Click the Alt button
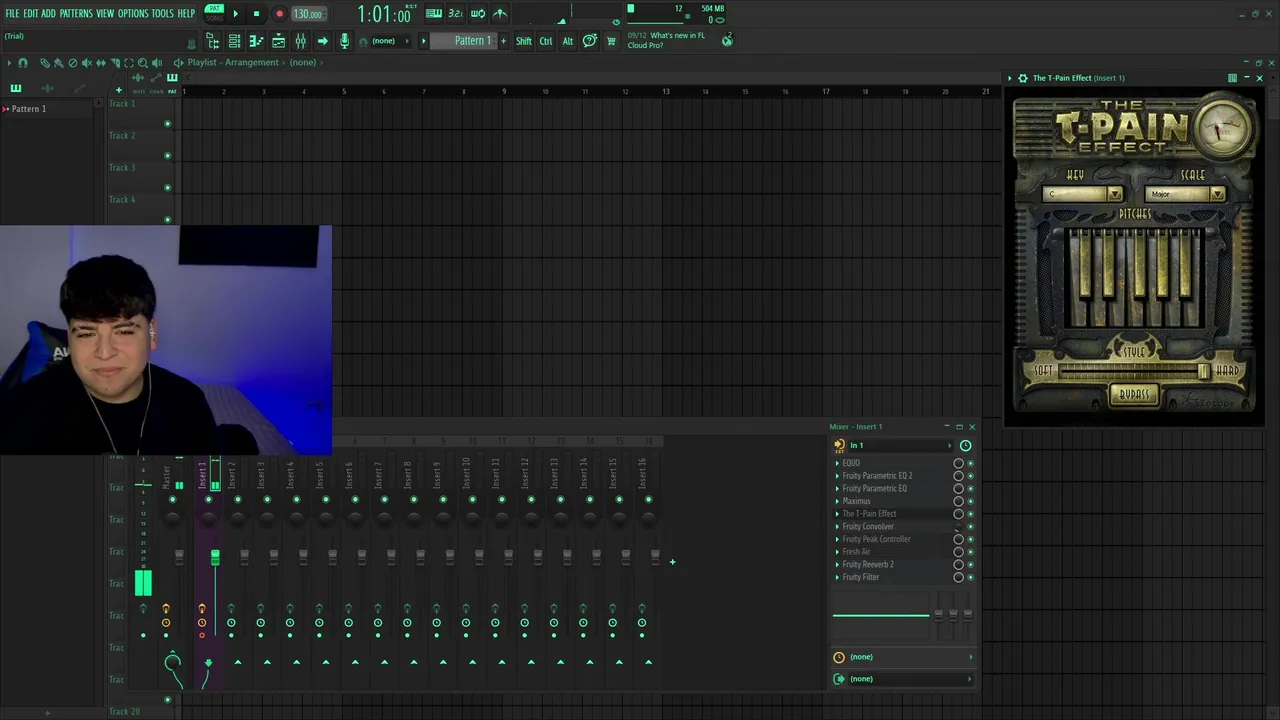This screenshot has width=1280, height=720. pyautogui.click(x=567, y=41)
